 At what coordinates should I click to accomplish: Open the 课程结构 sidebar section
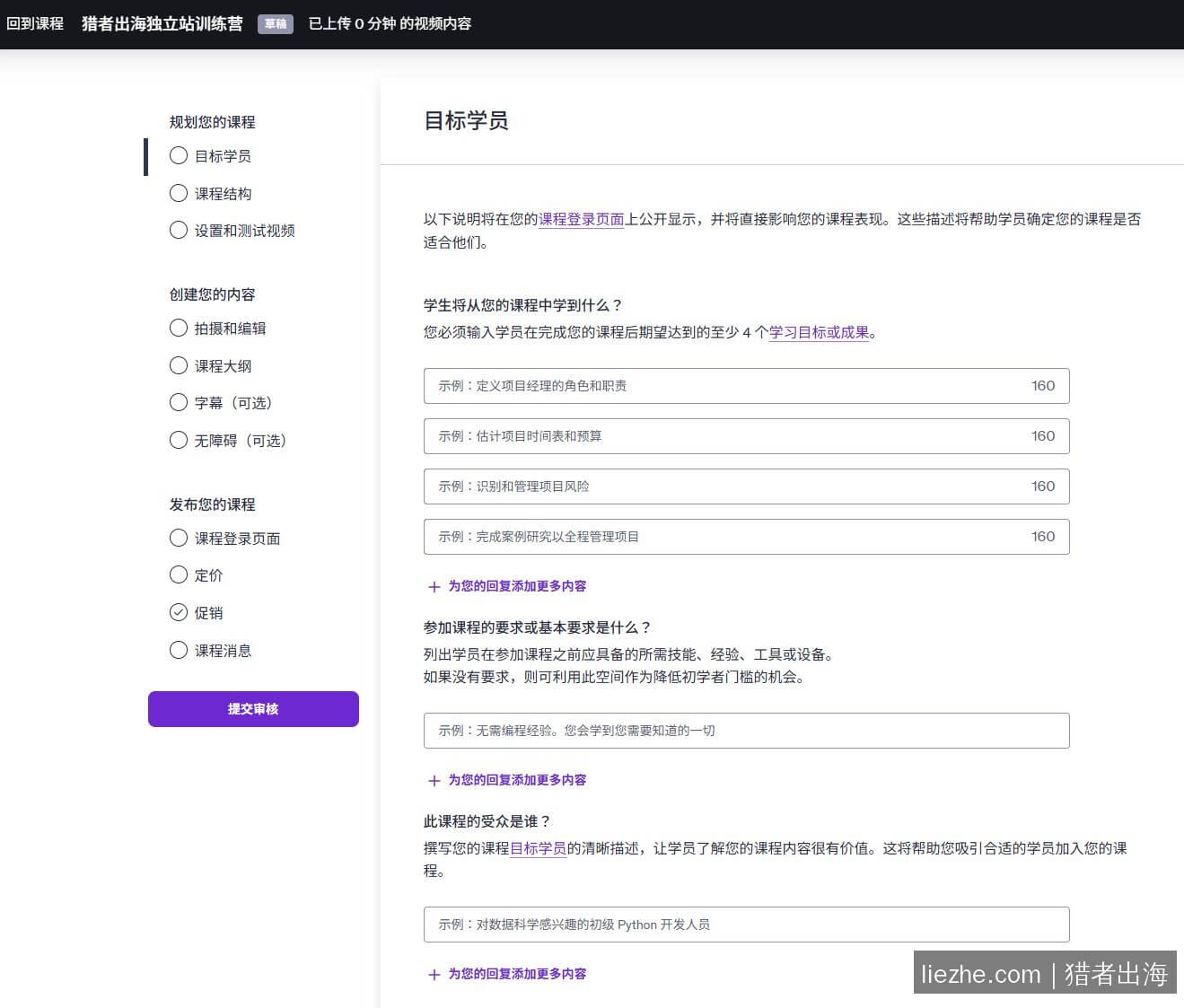click(223, 194)
